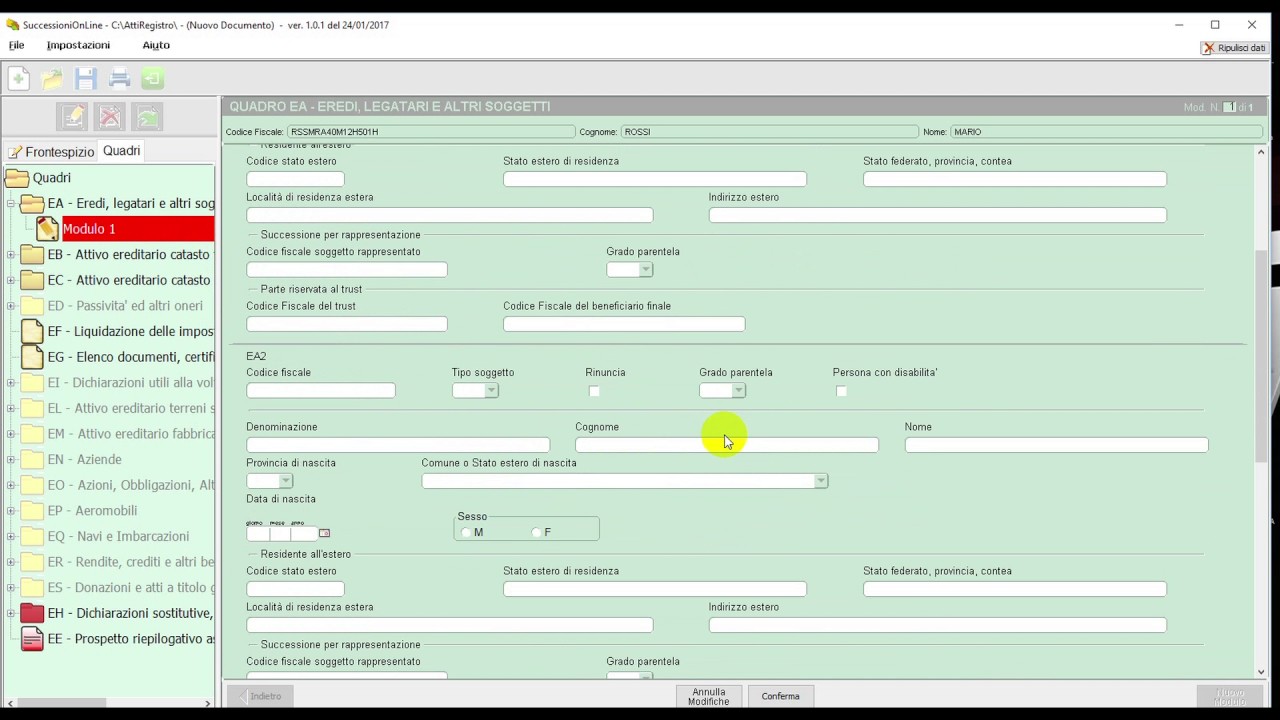Click the red EH Dichiarazioni sostitutive folder icon

(x=32, y=613)
